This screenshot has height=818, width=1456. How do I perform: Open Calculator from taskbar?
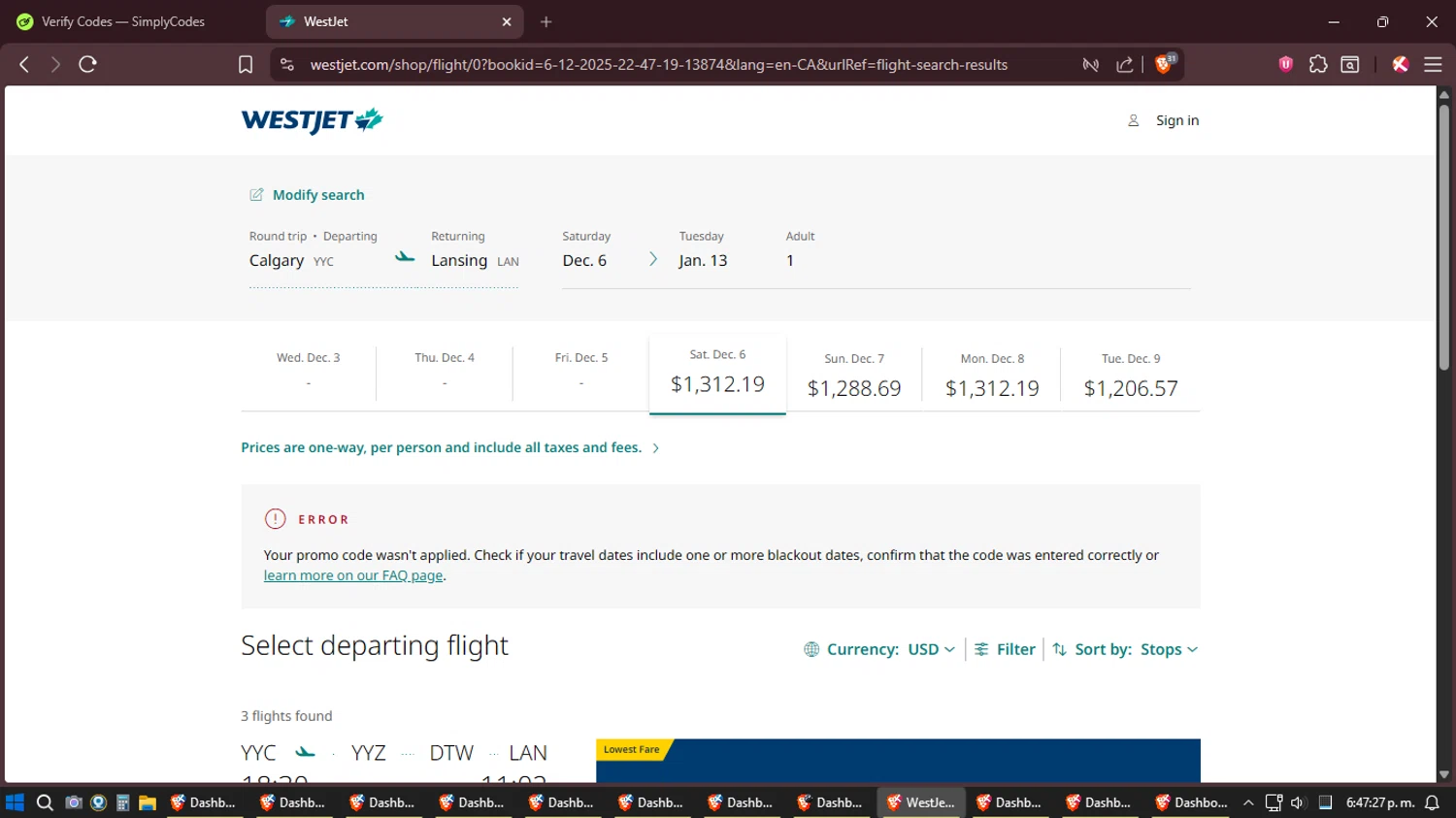tap(123, 802)
